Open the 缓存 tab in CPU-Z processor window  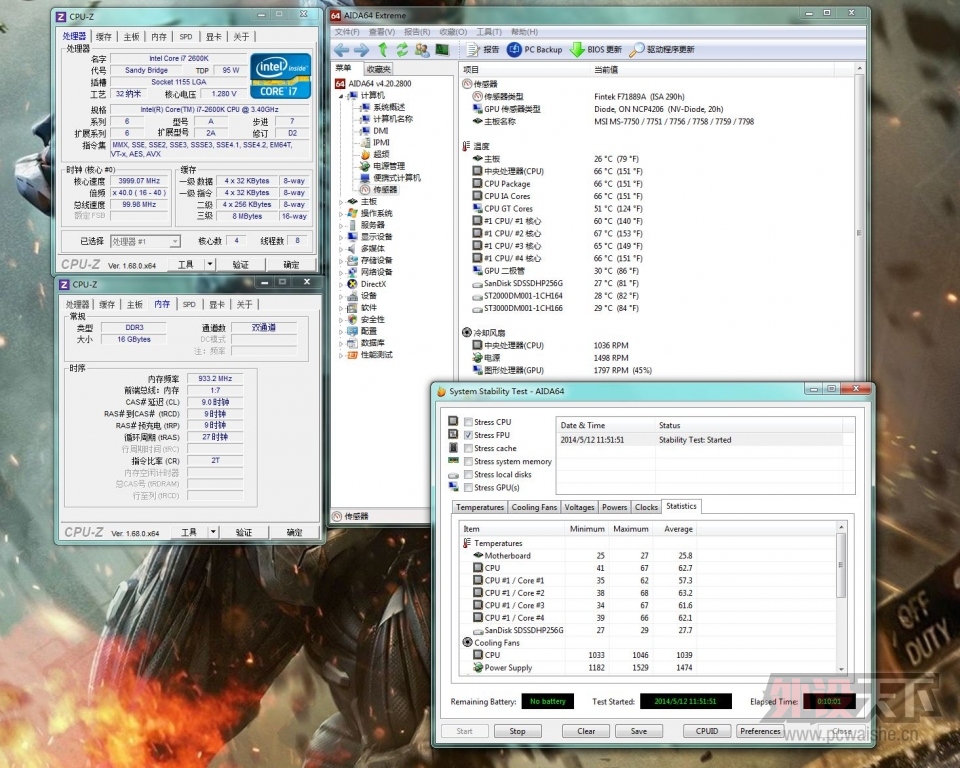tap(103, 37)
